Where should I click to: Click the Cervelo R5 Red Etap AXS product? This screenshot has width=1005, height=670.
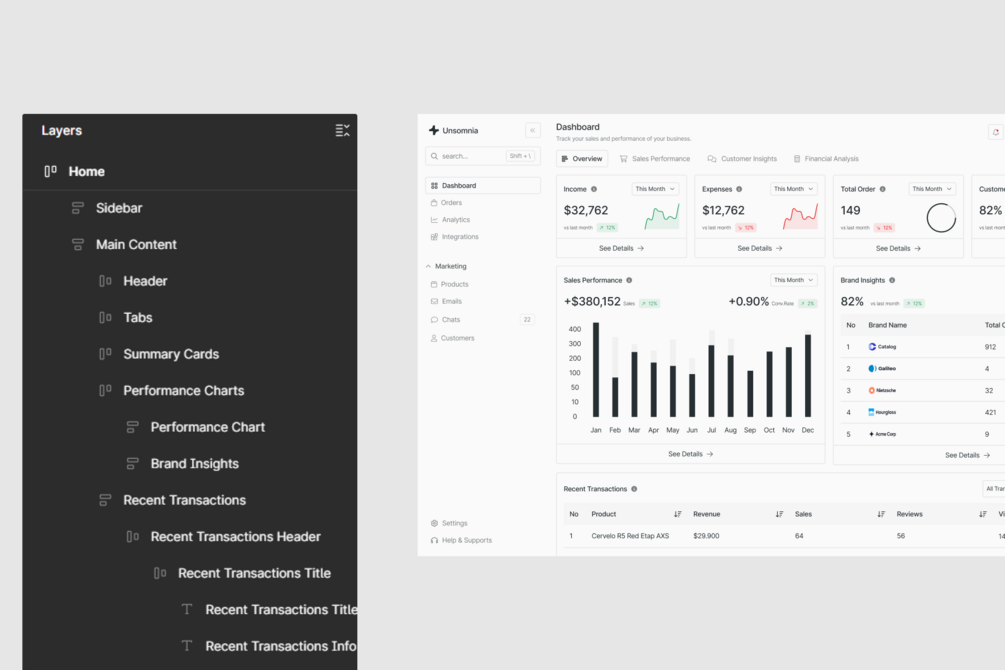point(630,536)
